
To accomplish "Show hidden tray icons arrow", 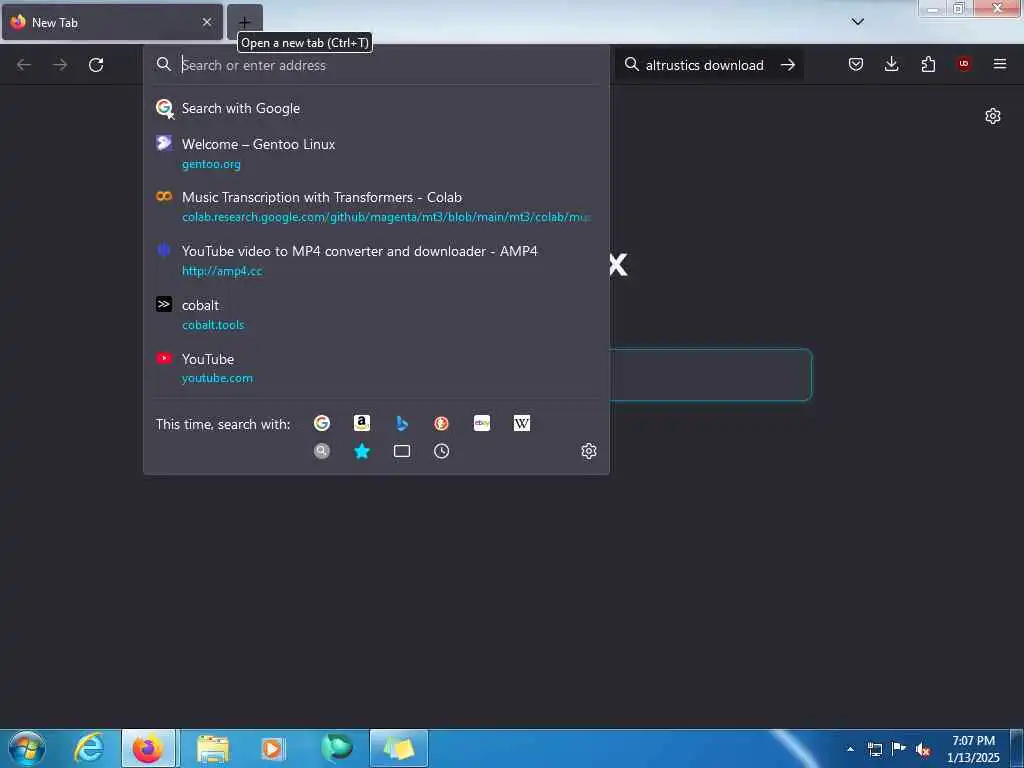I will coord(850,749).
